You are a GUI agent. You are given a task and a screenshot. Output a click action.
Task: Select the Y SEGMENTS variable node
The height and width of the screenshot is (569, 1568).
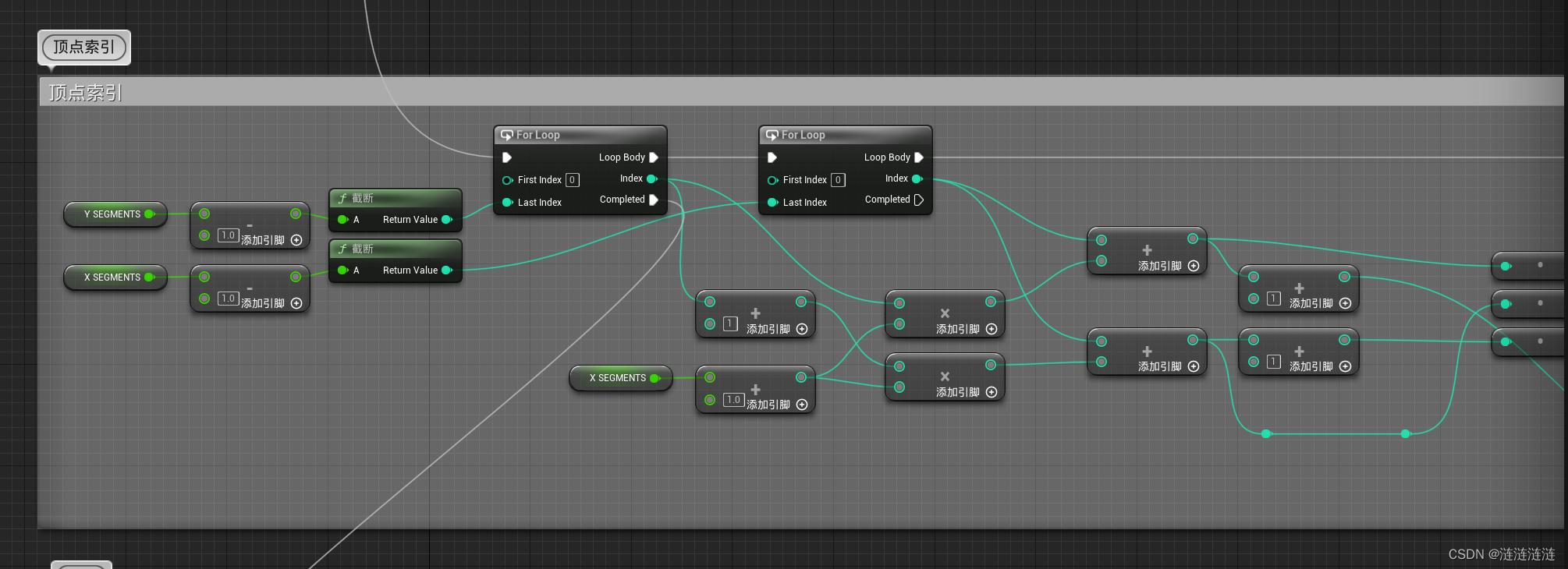point(115,214)
